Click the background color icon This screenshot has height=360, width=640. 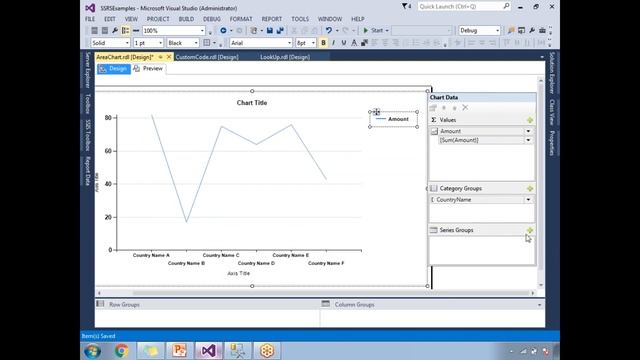[364, 43]
